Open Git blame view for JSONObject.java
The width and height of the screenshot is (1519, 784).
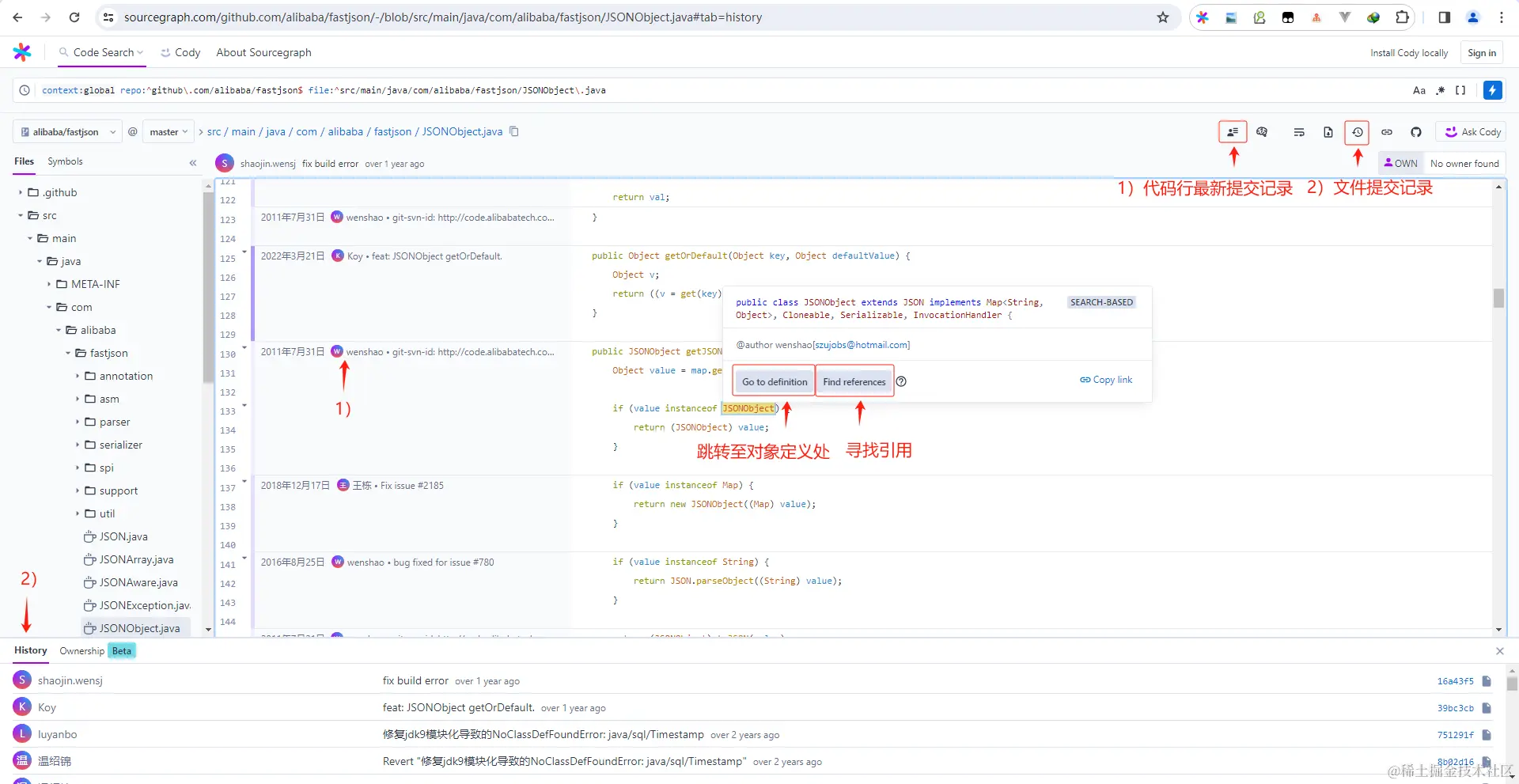pyautogui.click(x=1232, y=131)
